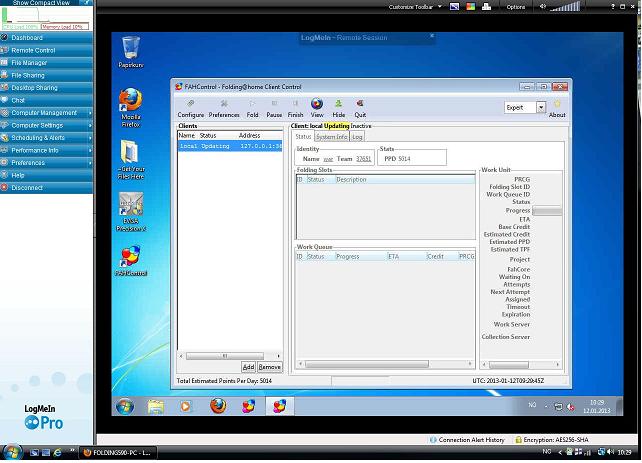Click the remote sound speaker icon
The width and height of the screenshot is (642, 463).
tap(543, 7)
